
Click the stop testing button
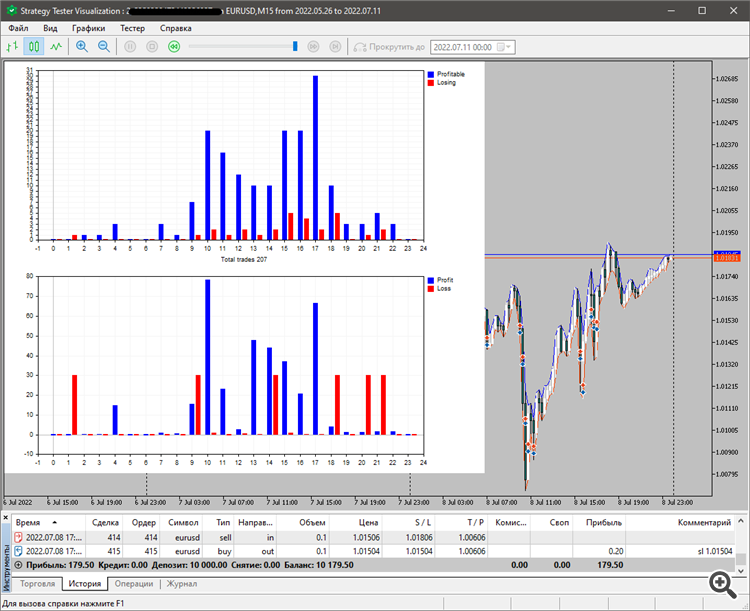tap(152, 47)
